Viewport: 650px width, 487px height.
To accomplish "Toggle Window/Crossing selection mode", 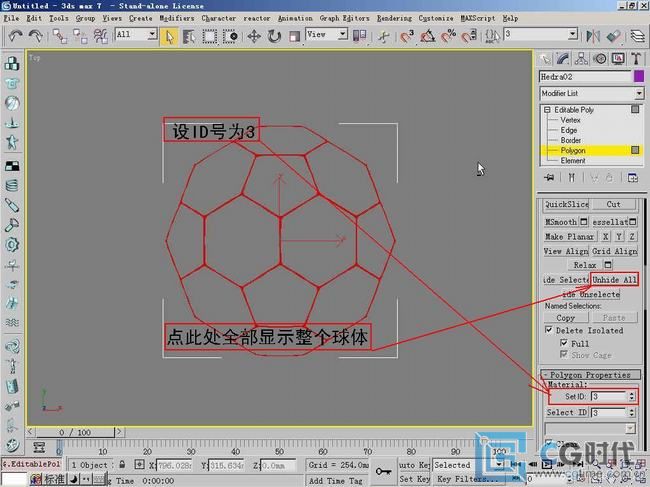I will 230,36.
